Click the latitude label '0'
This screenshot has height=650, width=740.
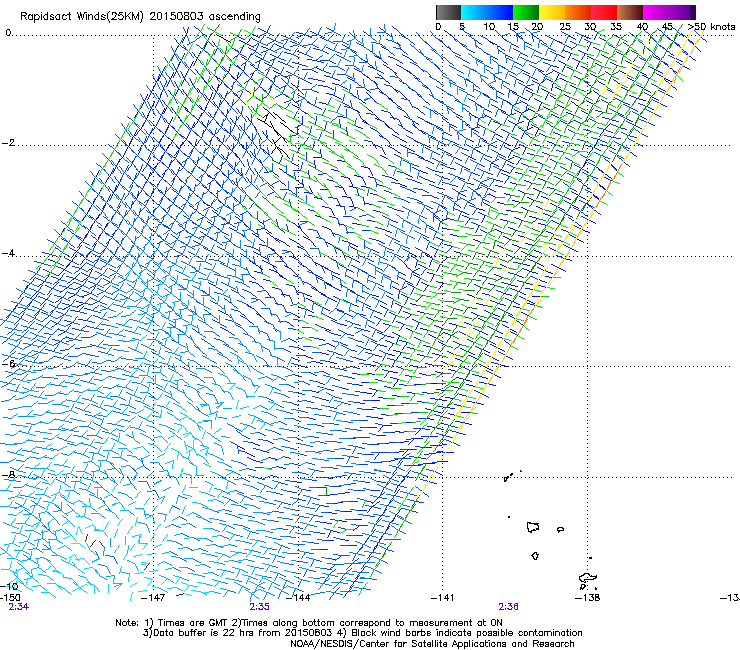pos(8,33)
